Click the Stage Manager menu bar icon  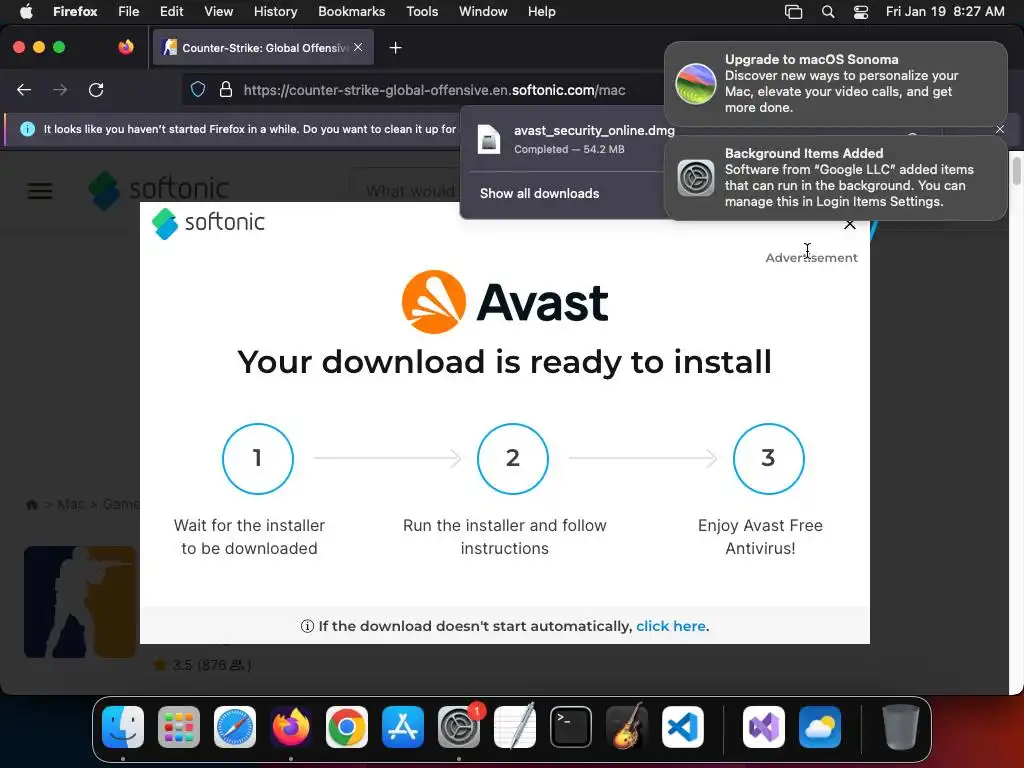pos(793,12)
